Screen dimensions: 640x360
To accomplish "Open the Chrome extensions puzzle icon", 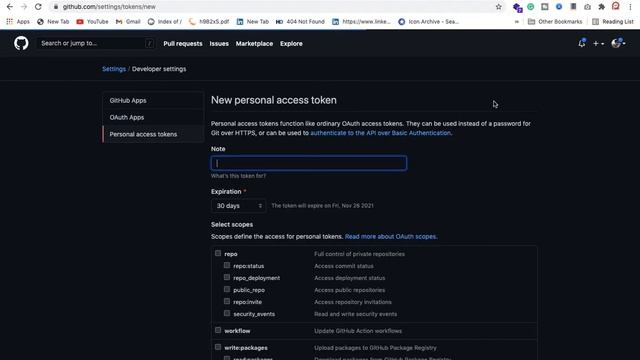I will 601,7.
